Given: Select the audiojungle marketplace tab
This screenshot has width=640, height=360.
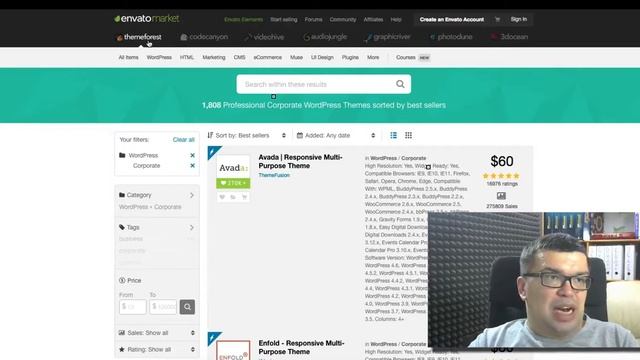Looking at the screenshot, I should [325, 37].
